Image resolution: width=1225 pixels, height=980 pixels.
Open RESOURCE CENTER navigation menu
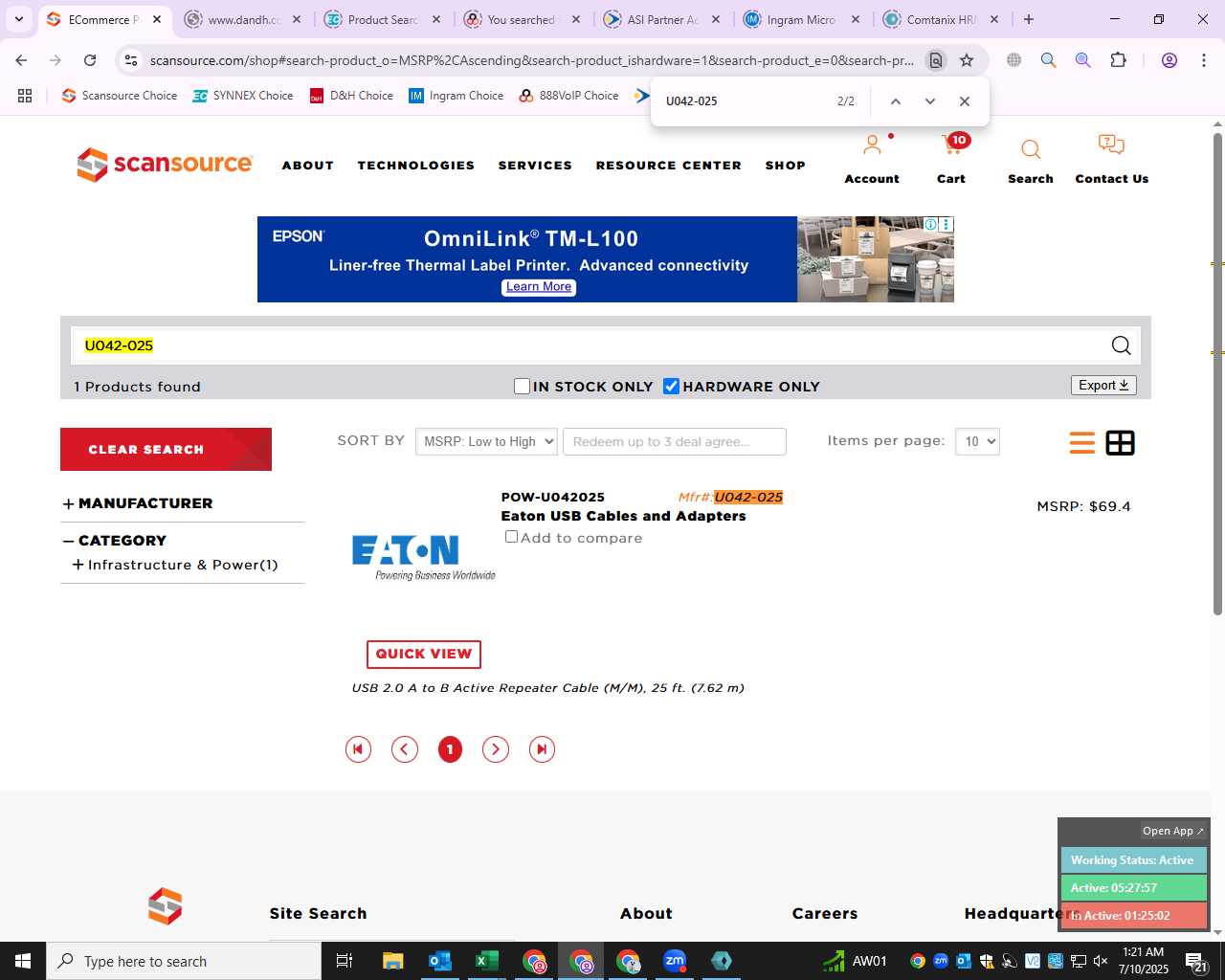[669, 166]
